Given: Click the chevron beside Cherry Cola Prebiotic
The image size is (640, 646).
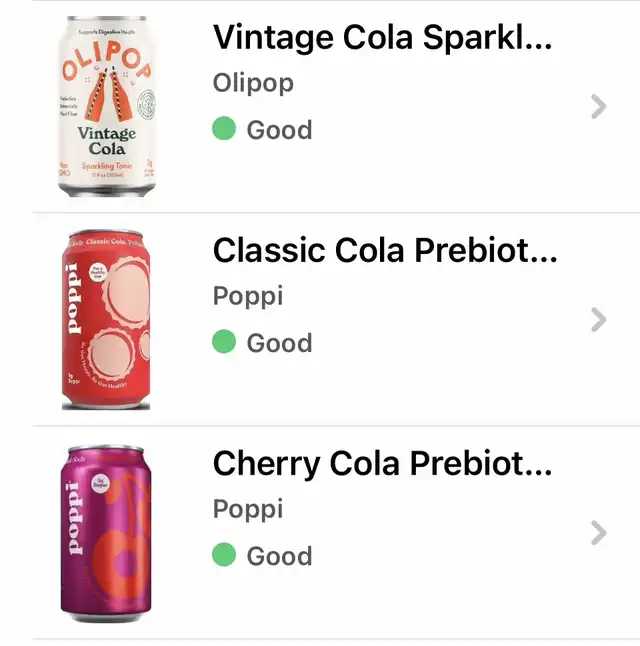Looking at the screenshot, I should pos(598,533).
